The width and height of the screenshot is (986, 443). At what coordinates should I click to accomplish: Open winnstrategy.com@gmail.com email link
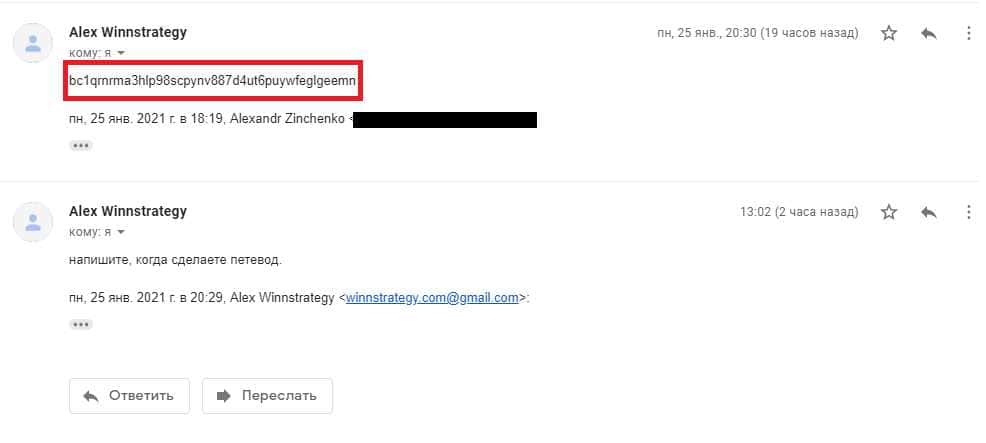pos(432,298)
